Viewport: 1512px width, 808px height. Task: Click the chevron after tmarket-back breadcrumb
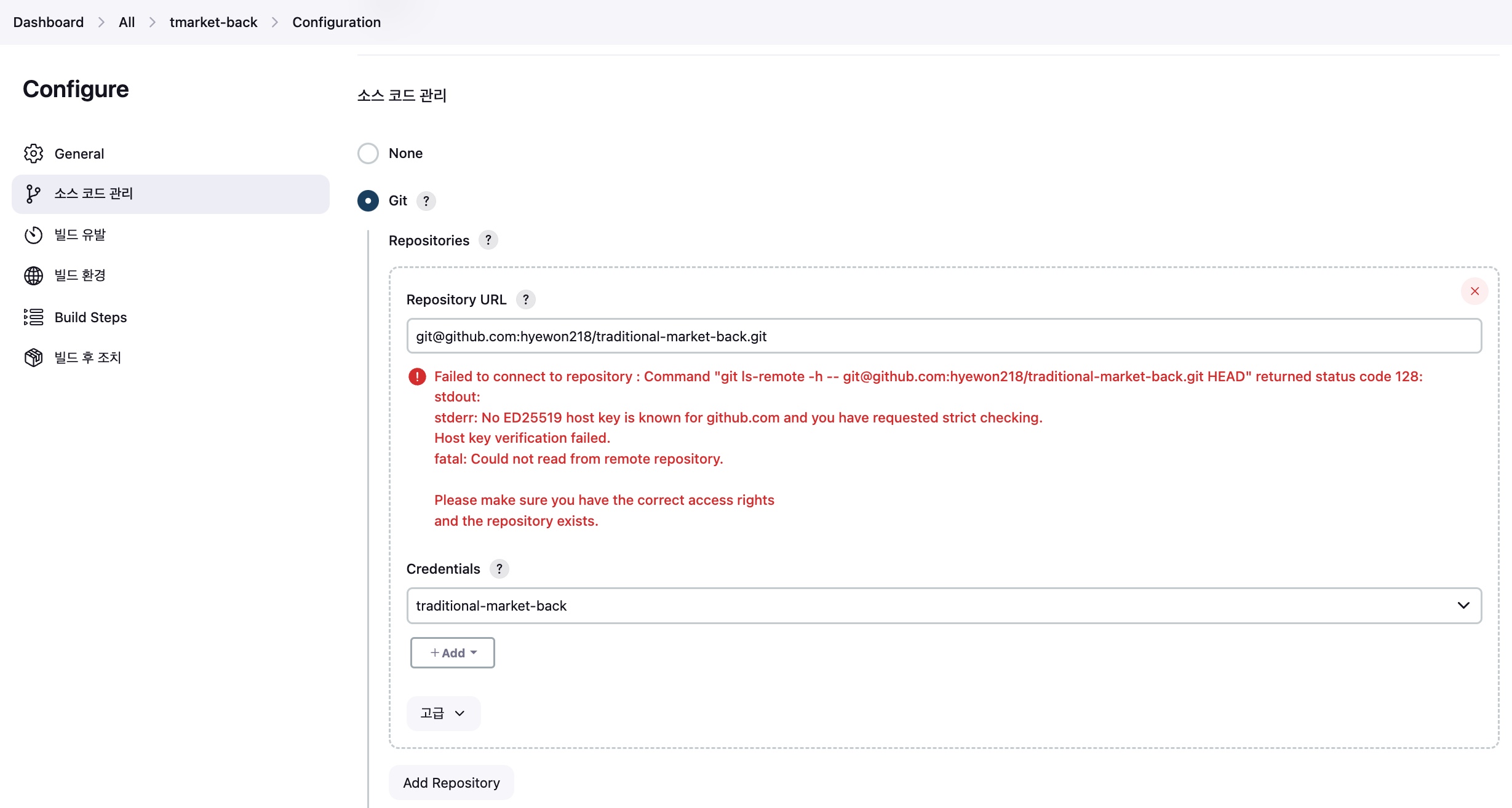pyautogui.click(x=275, y=22)
